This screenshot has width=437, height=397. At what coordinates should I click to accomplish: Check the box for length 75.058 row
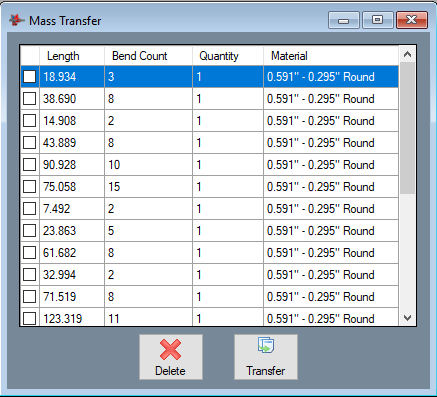point(30,187)
